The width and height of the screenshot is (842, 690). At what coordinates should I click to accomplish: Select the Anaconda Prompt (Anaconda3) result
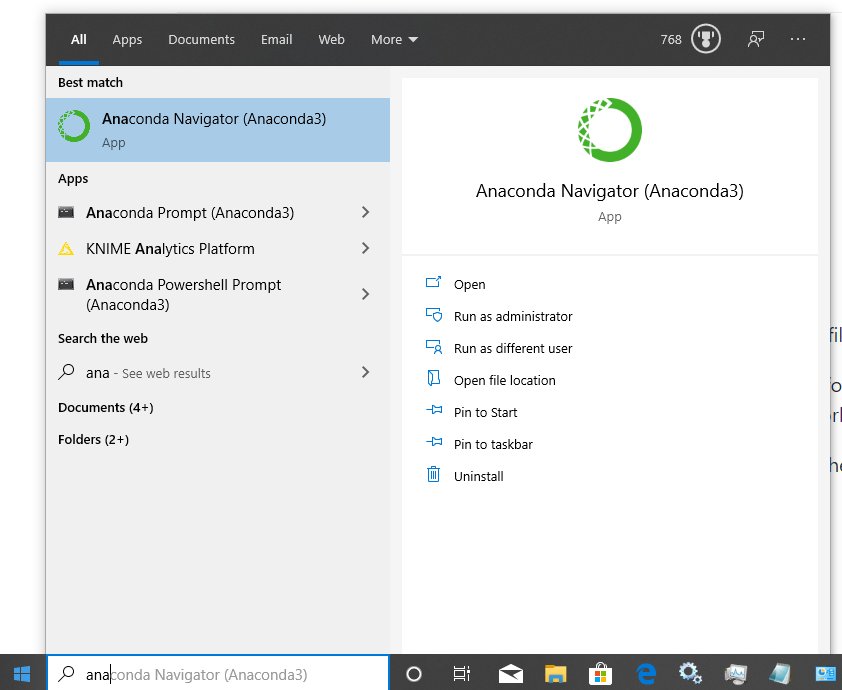[218, 213]
